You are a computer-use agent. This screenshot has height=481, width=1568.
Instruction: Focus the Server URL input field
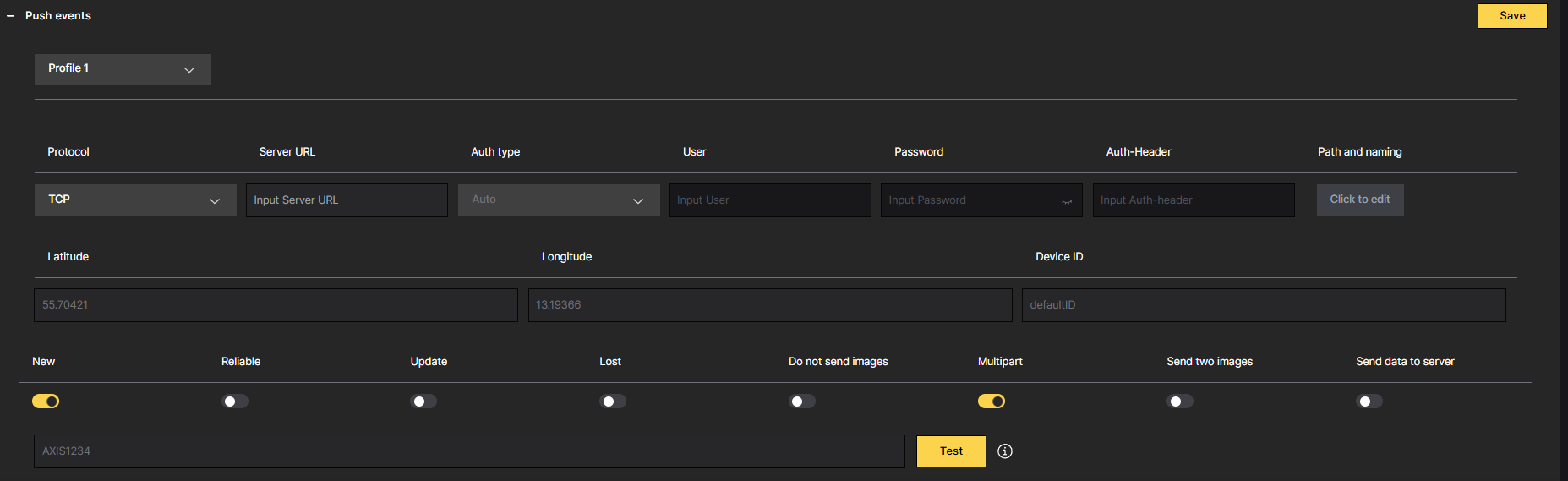(347, 200)
